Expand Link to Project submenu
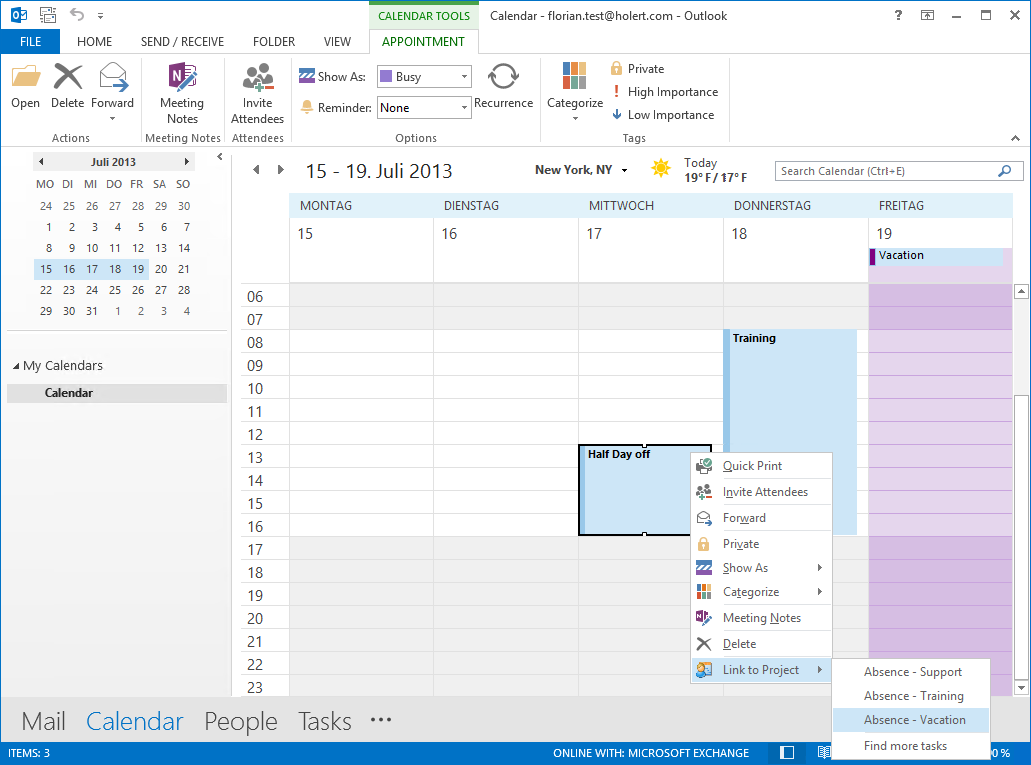Screen dimensions: 1031x765 coord(761,670)
